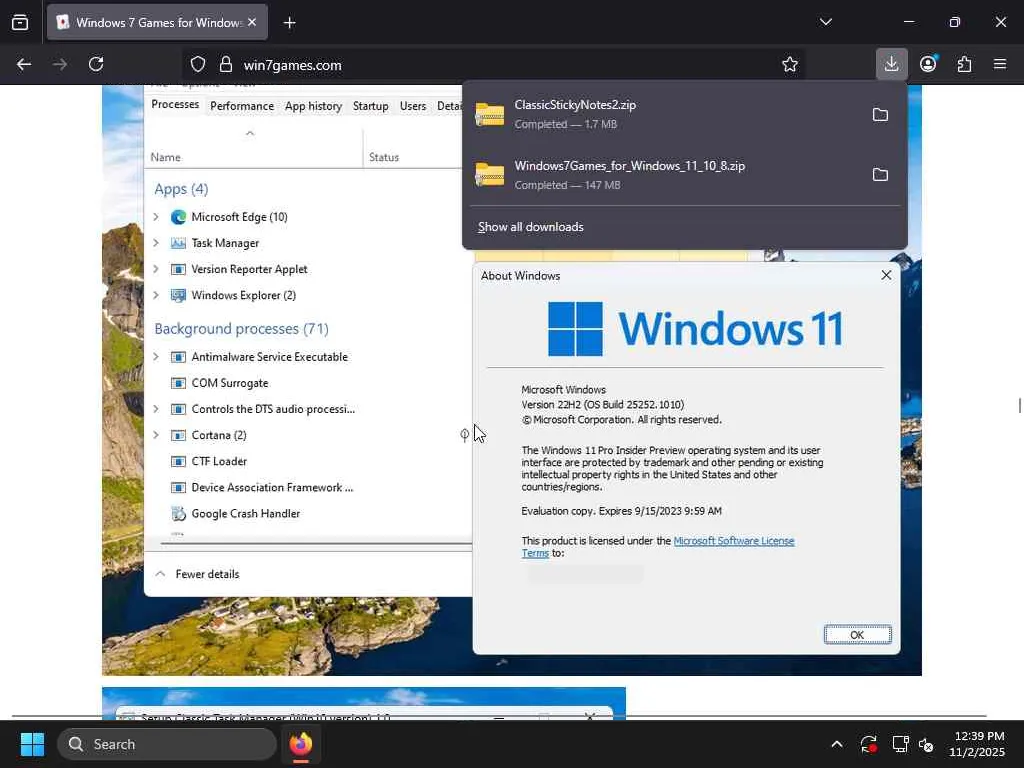
Task: Click the Performance tab in screenshot
Action: click(x=242, y=106)
